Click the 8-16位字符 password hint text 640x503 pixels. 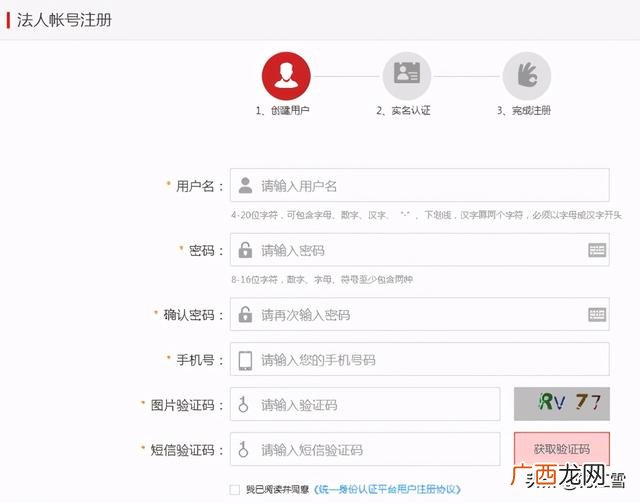coord(322,279)
